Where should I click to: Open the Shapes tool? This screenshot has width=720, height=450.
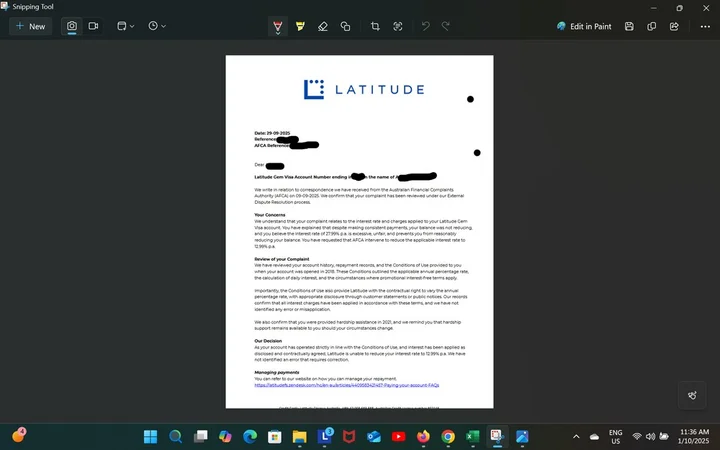click(x=345, y=27)
